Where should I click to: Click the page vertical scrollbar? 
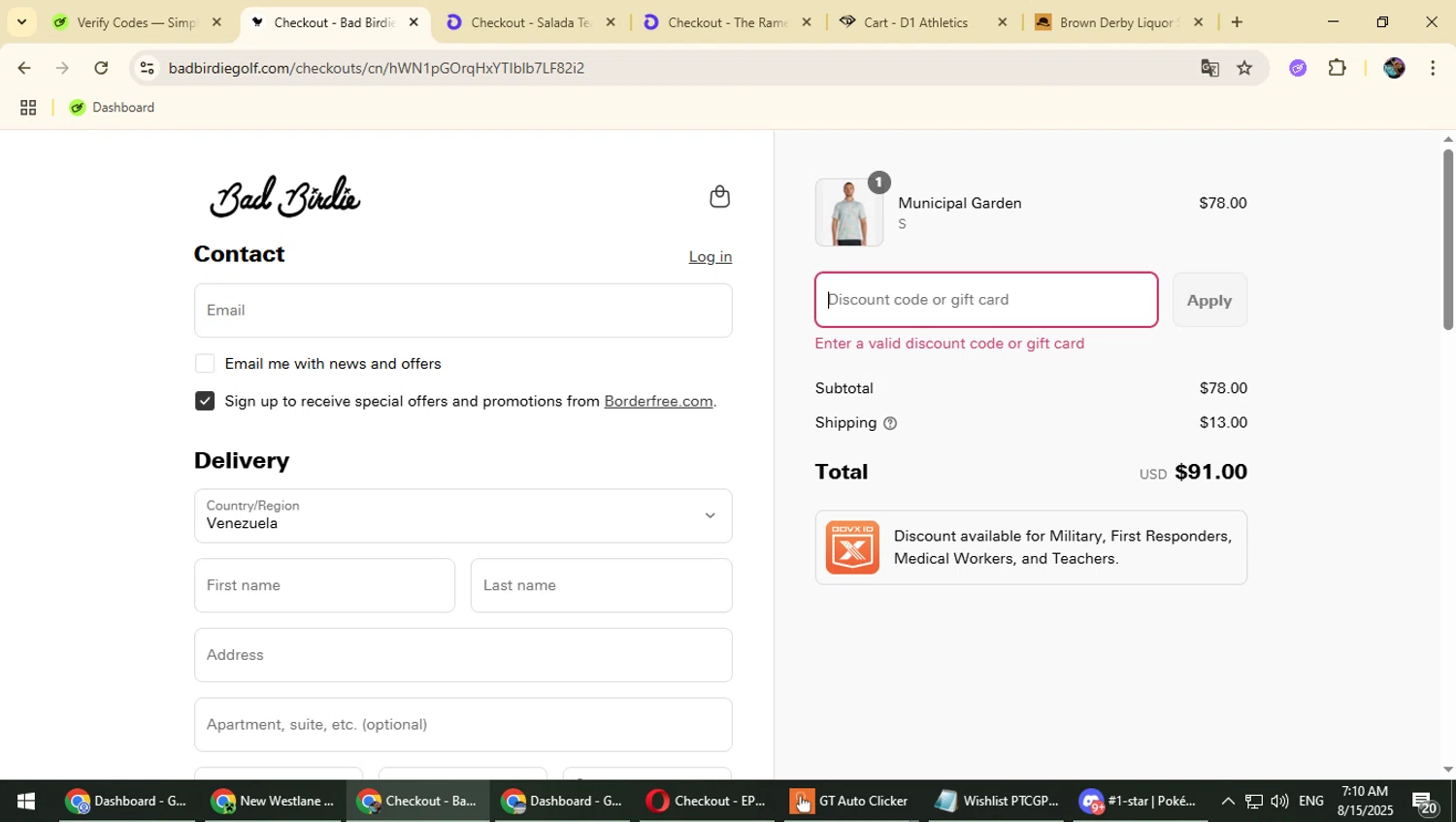click(x=1447, y=240)
